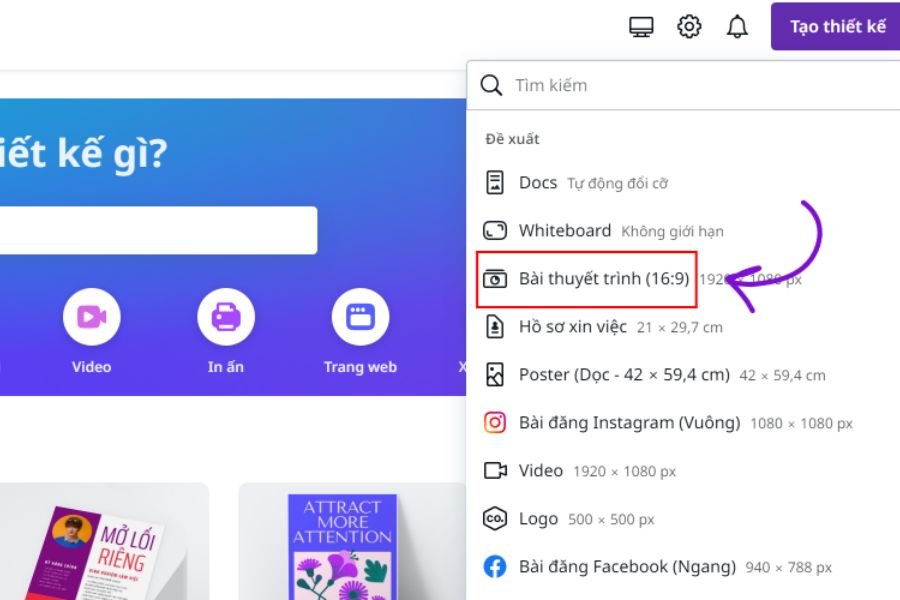This screenshot has width=900, height=600.
Task: Choose Whiteboard design option
Action: pos(564,231)
